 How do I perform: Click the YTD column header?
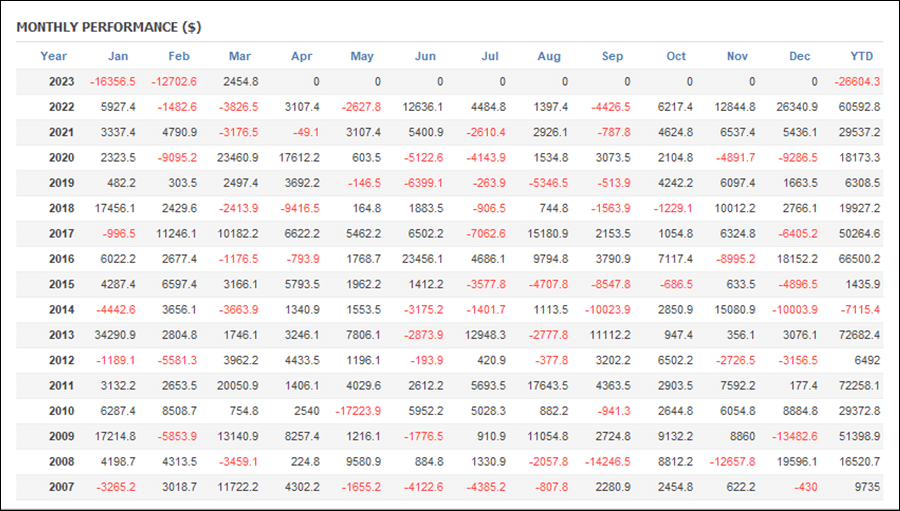point(861,56)
